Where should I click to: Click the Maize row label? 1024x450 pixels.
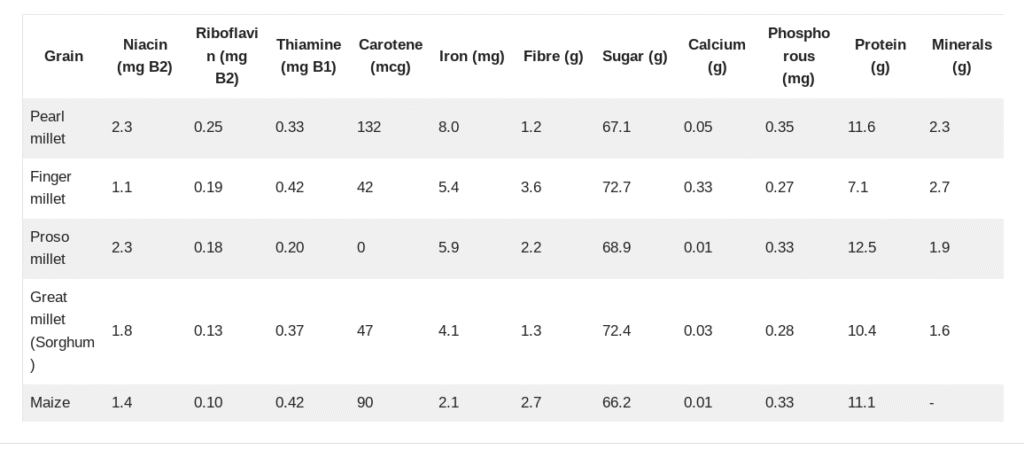pos(50,402)
